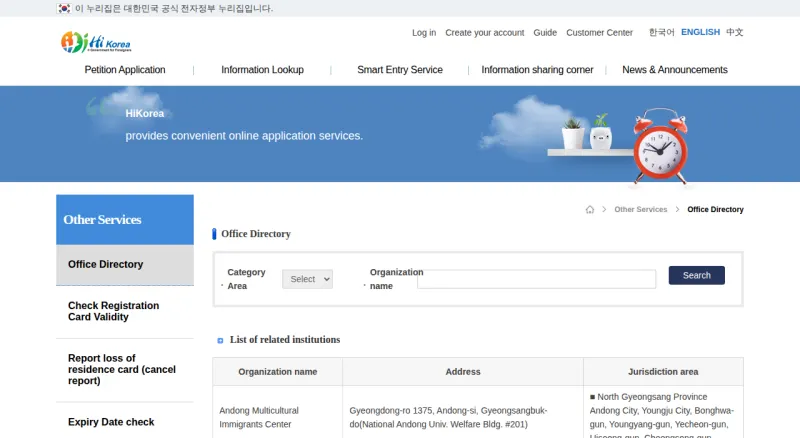The width and height of the screenshot is (800, 438).
Task: Open the Information Lookup menu
Action: tap(262, 70)
